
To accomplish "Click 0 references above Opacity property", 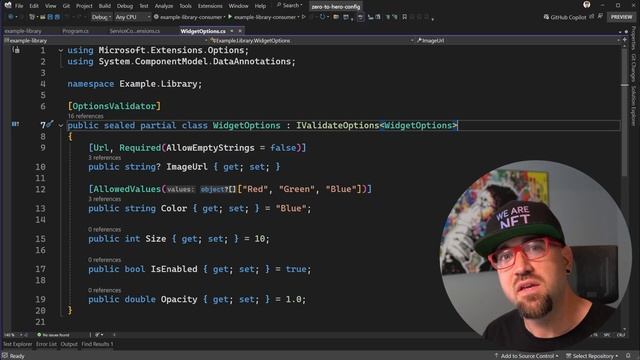I will coord(104,290).
